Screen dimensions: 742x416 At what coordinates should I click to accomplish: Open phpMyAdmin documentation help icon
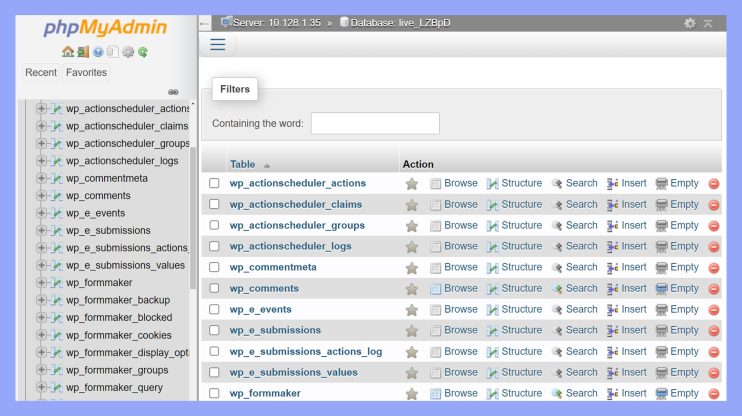(98, 52)
